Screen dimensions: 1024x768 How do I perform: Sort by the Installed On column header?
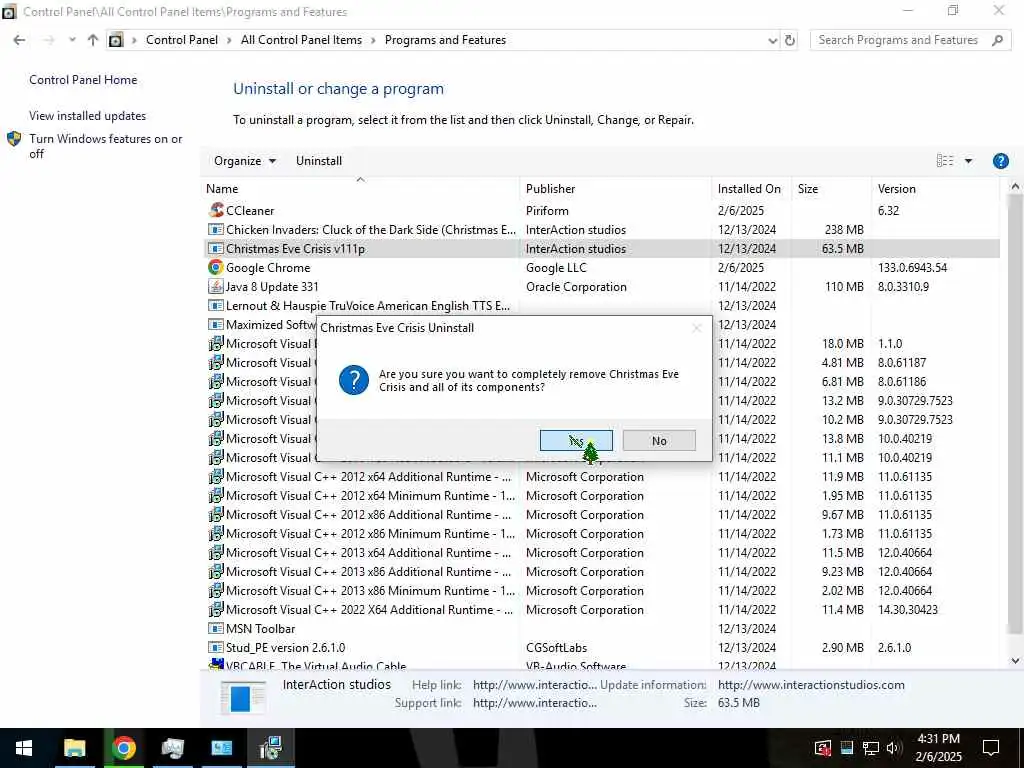(751, 189)
